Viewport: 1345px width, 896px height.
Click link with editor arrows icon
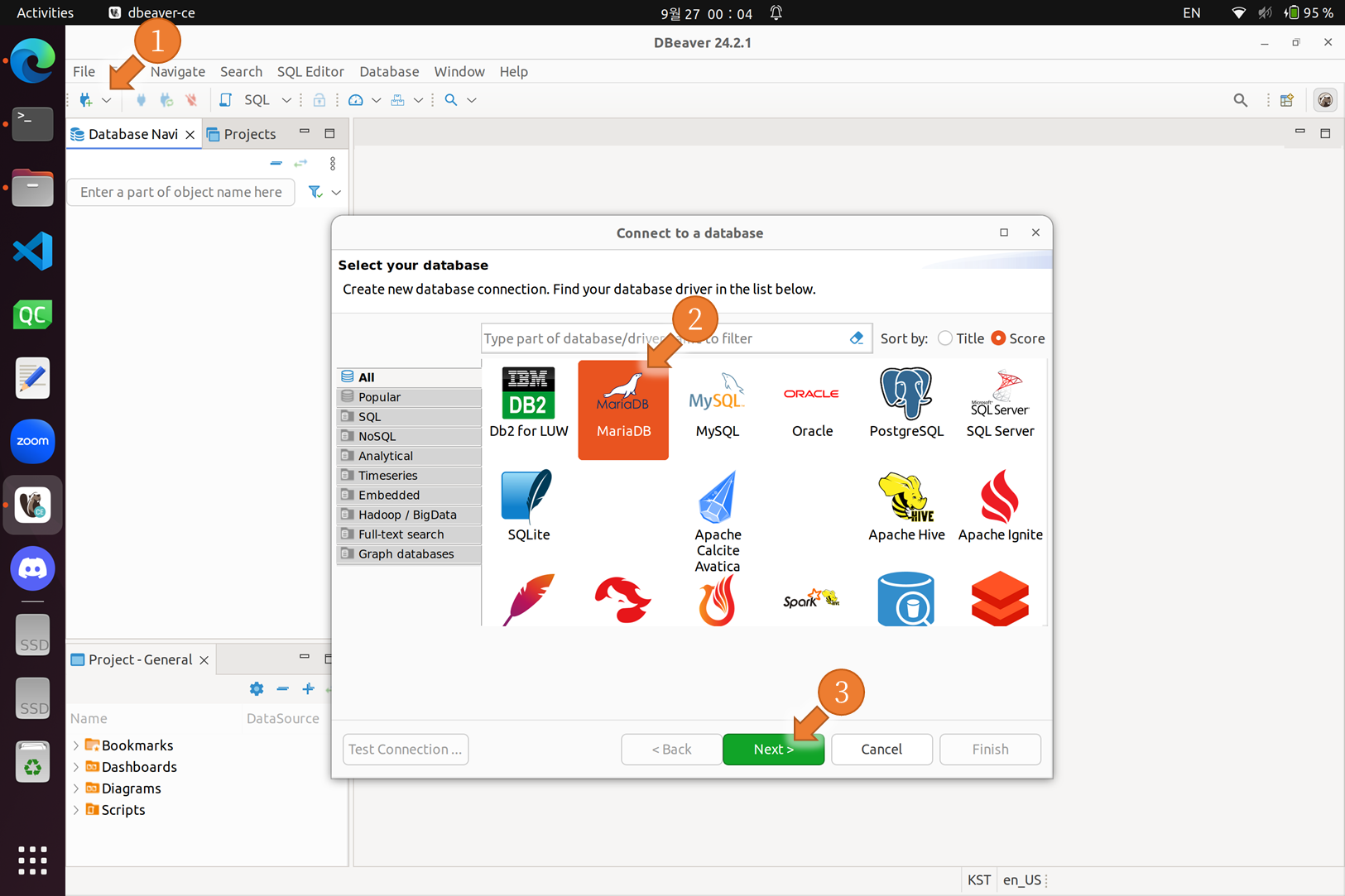300,164
